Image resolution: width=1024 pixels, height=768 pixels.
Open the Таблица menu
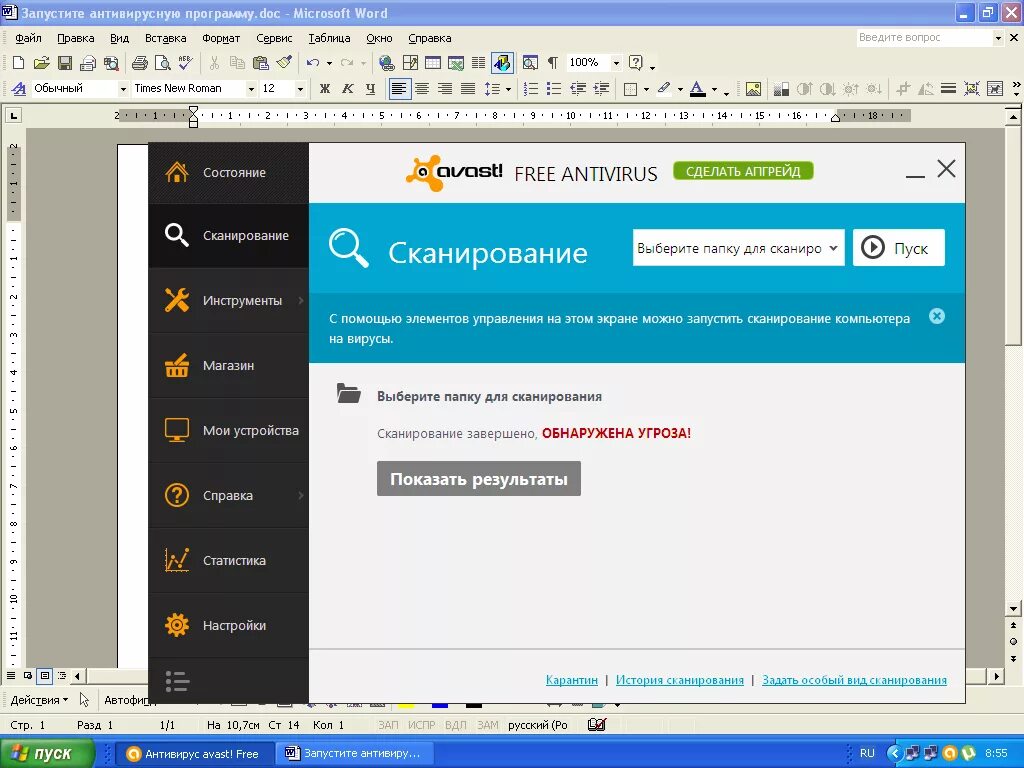(329, 38)
